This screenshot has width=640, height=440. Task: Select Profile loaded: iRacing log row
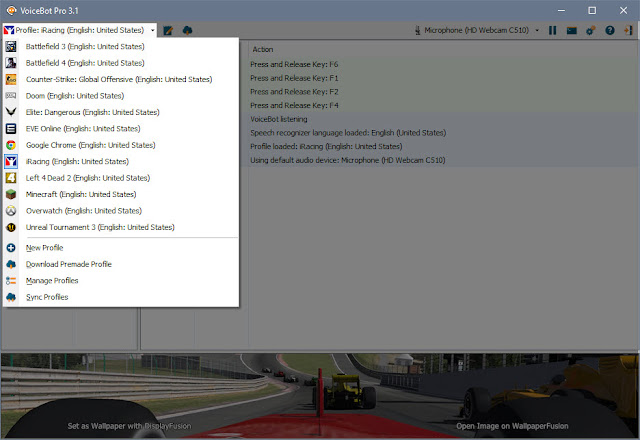coord(443,146)
